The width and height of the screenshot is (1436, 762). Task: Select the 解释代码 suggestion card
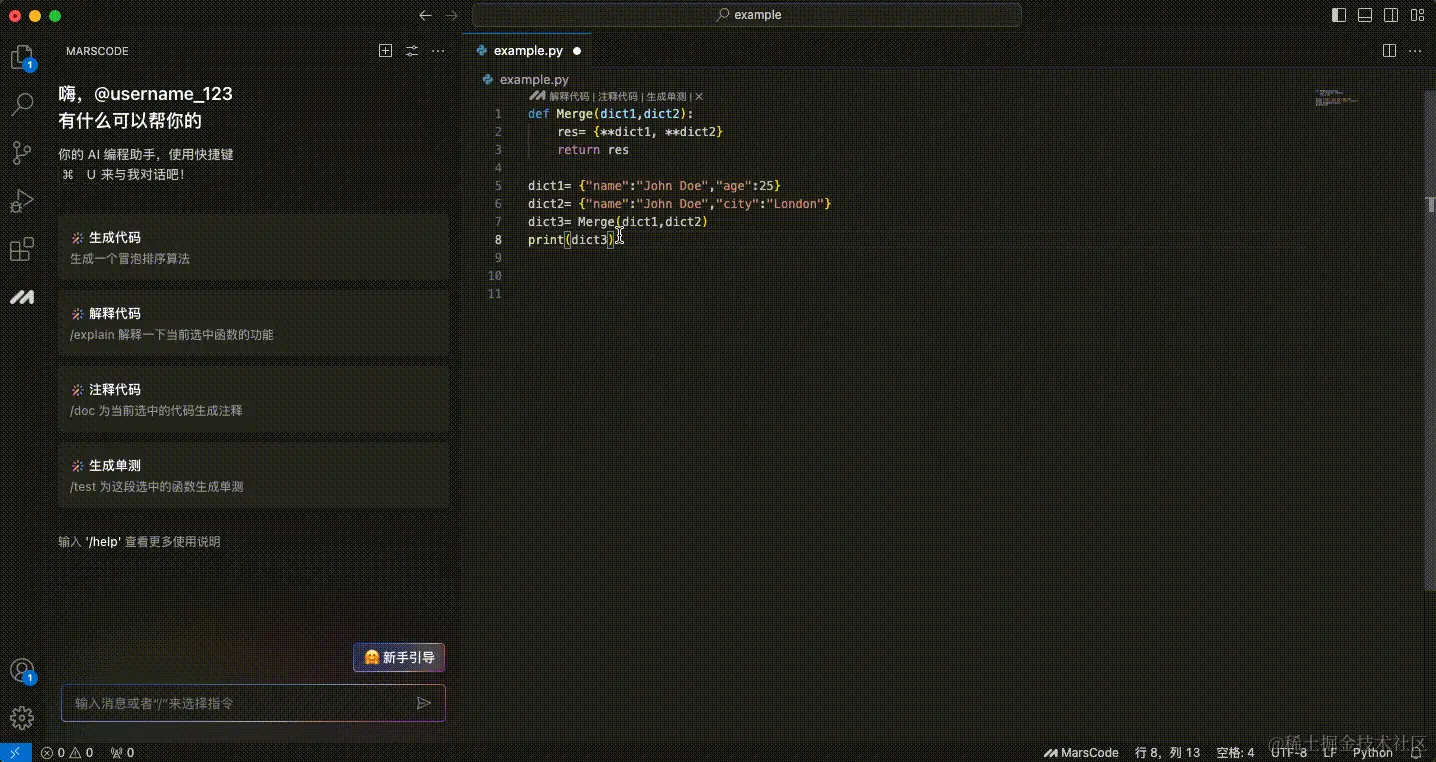[253, 323]
